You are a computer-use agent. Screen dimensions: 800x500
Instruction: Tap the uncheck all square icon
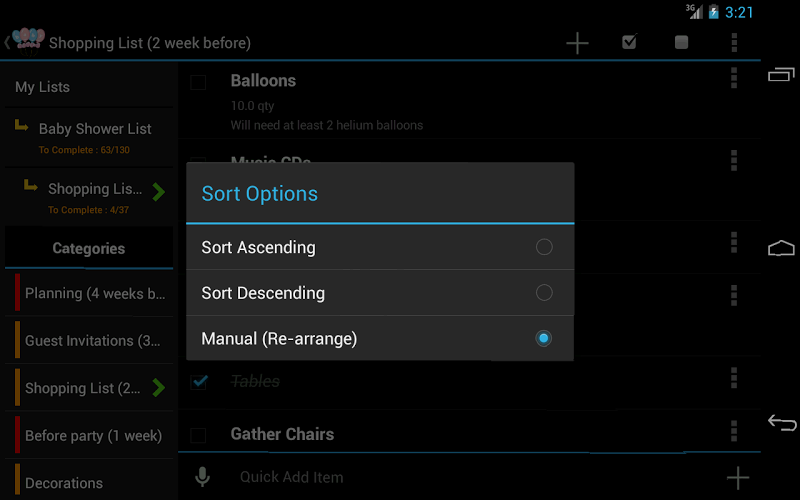click(681, 42)
